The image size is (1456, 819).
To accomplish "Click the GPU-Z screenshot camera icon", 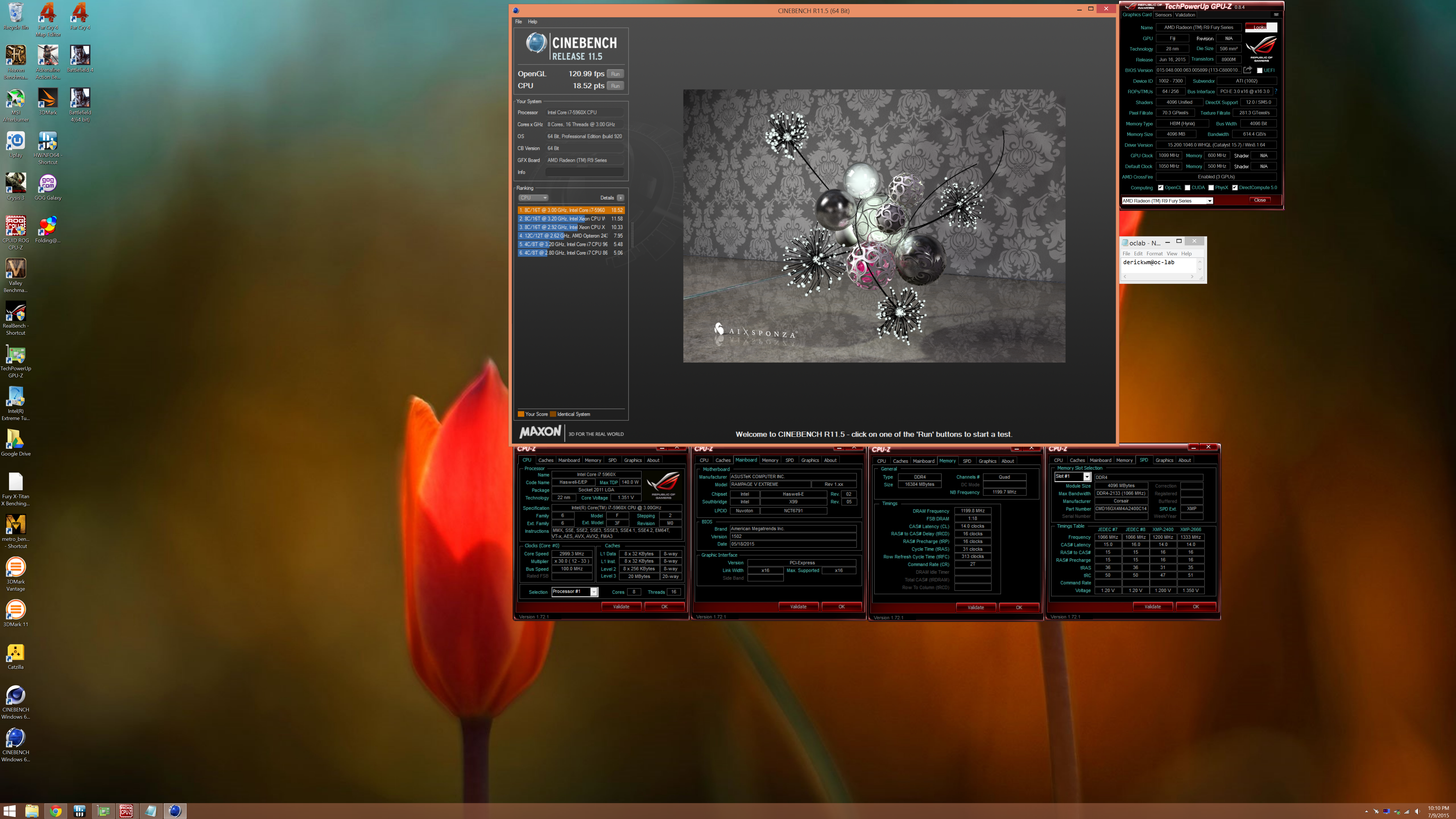I will pyautogui.click(x=1276, y=15).
